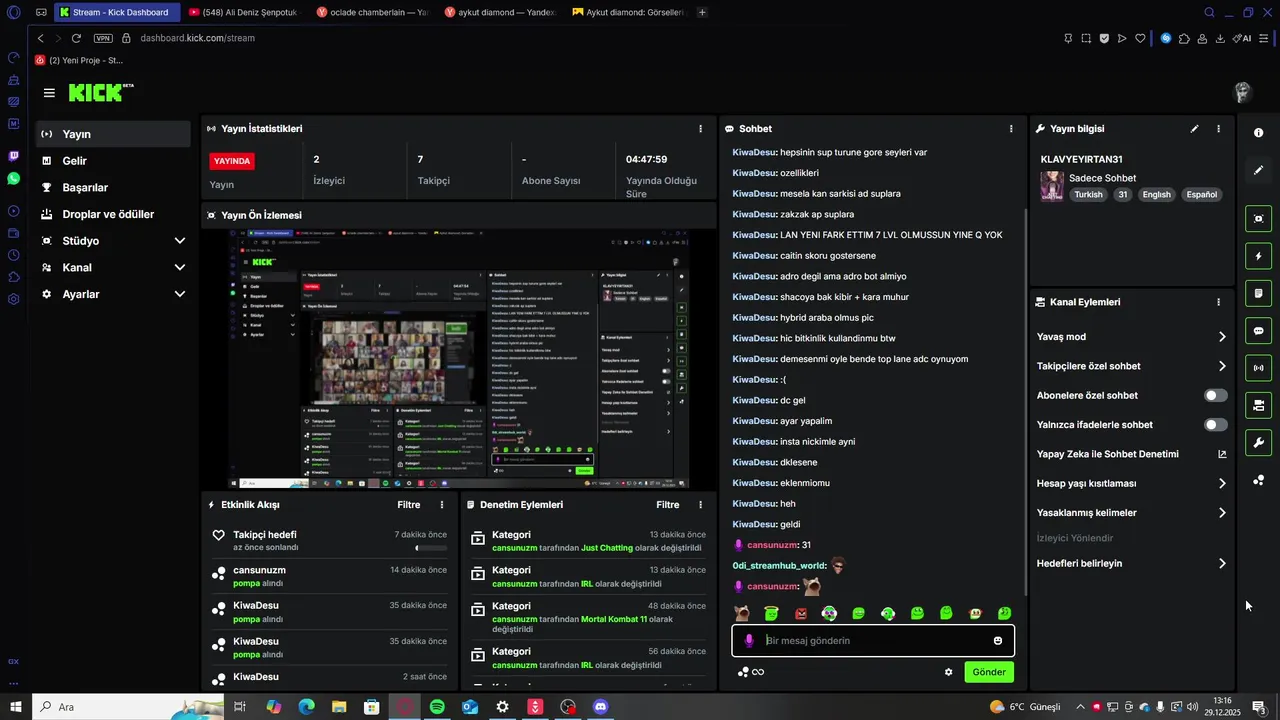
Task: Click the Yayın Ön İzlemesi stream preview
Action: click(x=459, y=359)
